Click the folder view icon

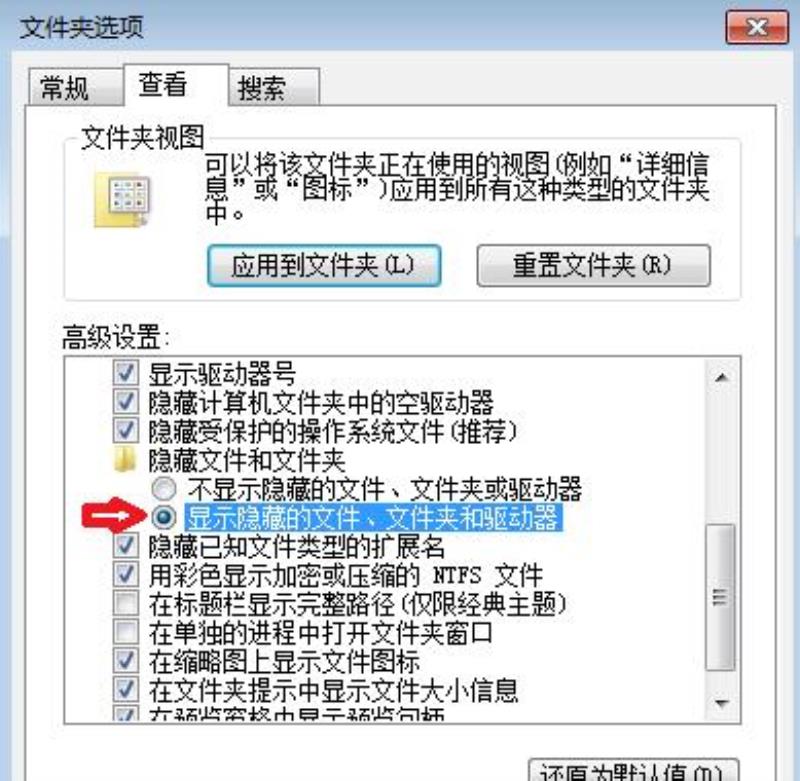pyautogui.click(x=122, y=199)
